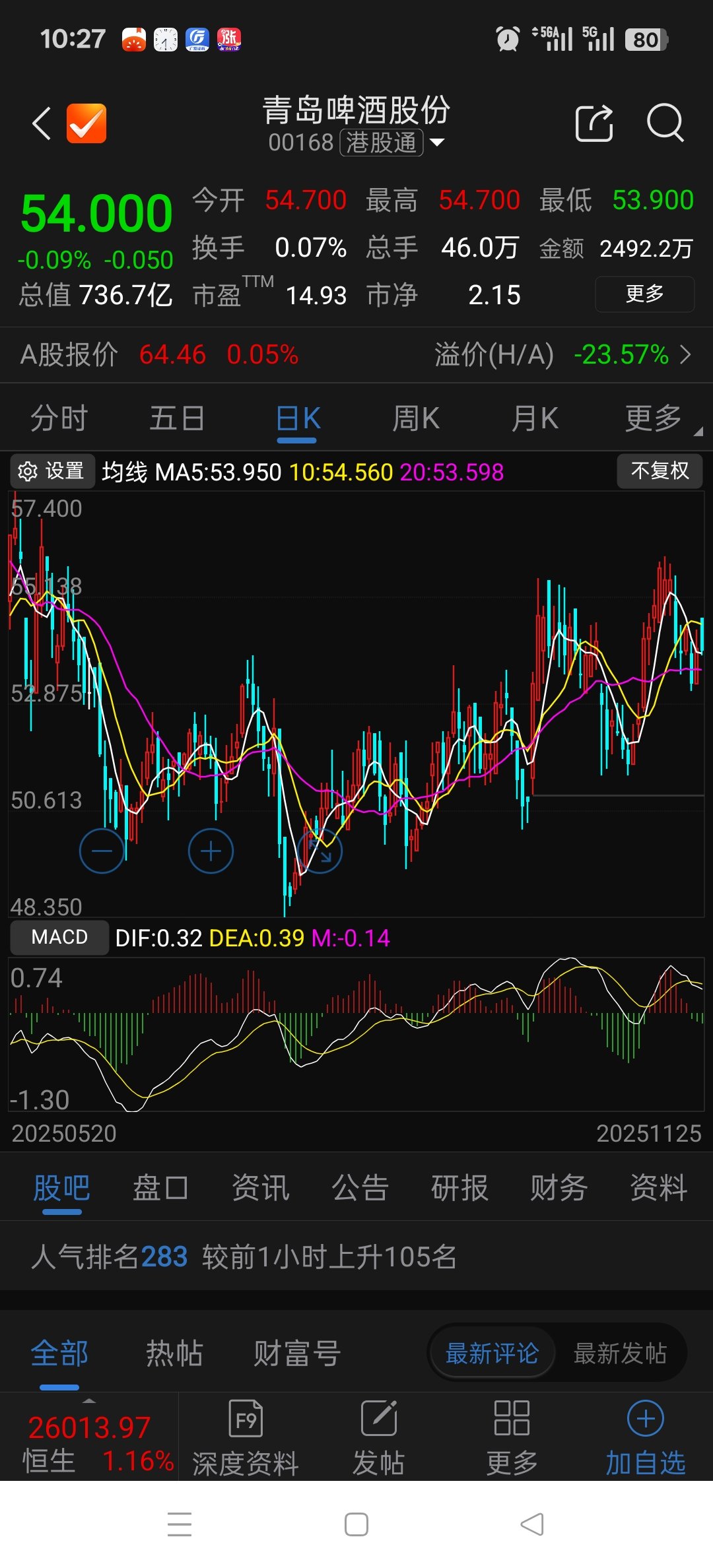Open 盘口 section tab
Screen dimensions: 713x1568
coord(161,1188)
